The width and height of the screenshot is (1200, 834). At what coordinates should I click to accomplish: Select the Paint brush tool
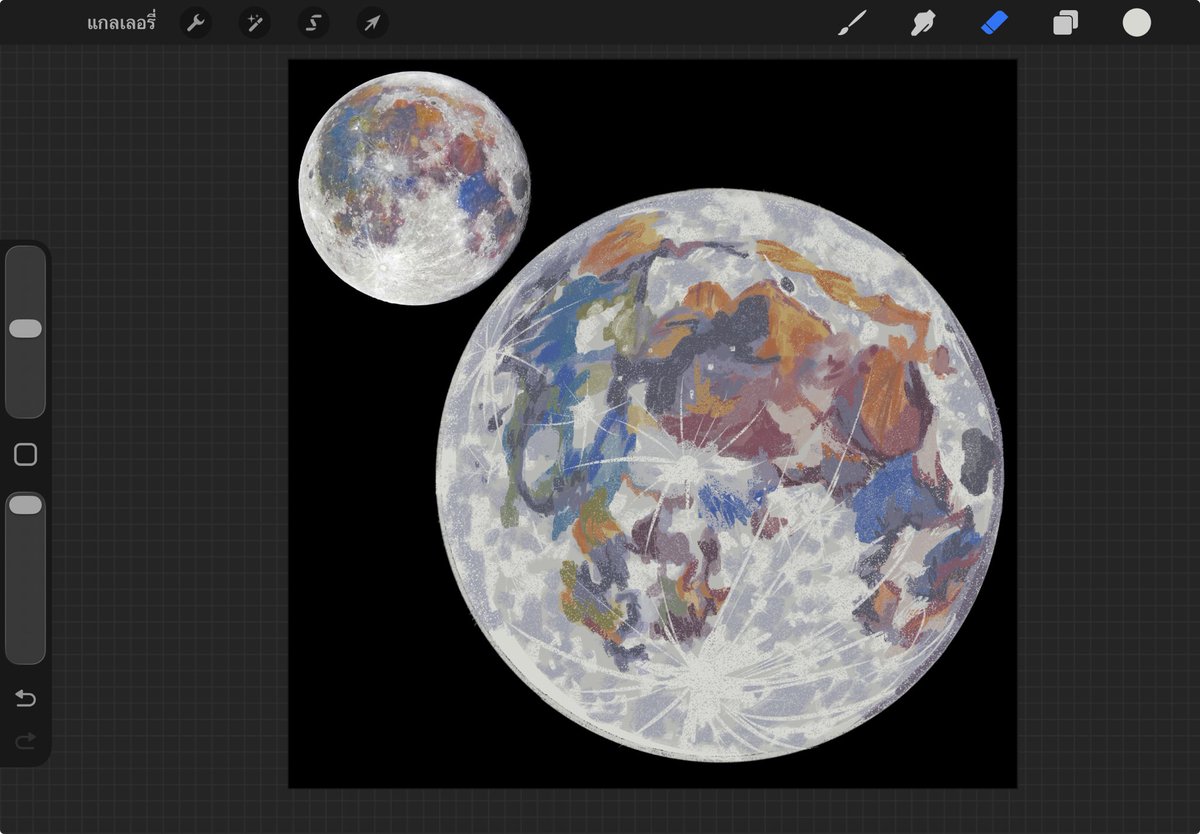(852, 23)
